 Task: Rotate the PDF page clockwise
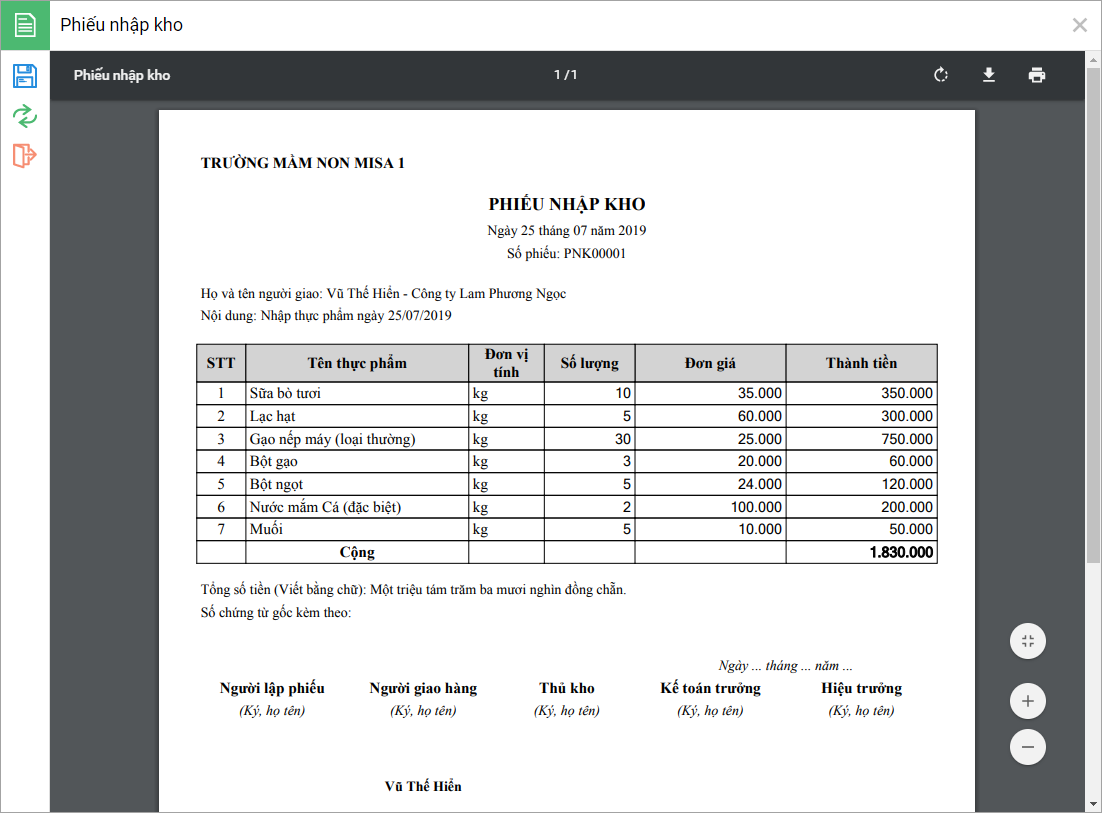[941, 74]
